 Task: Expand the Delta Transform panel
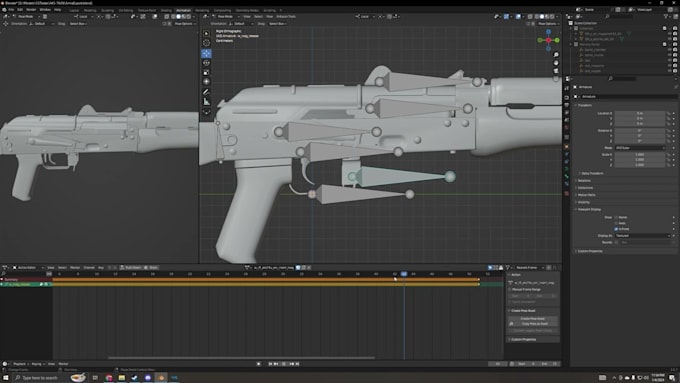tap(592, 173)
